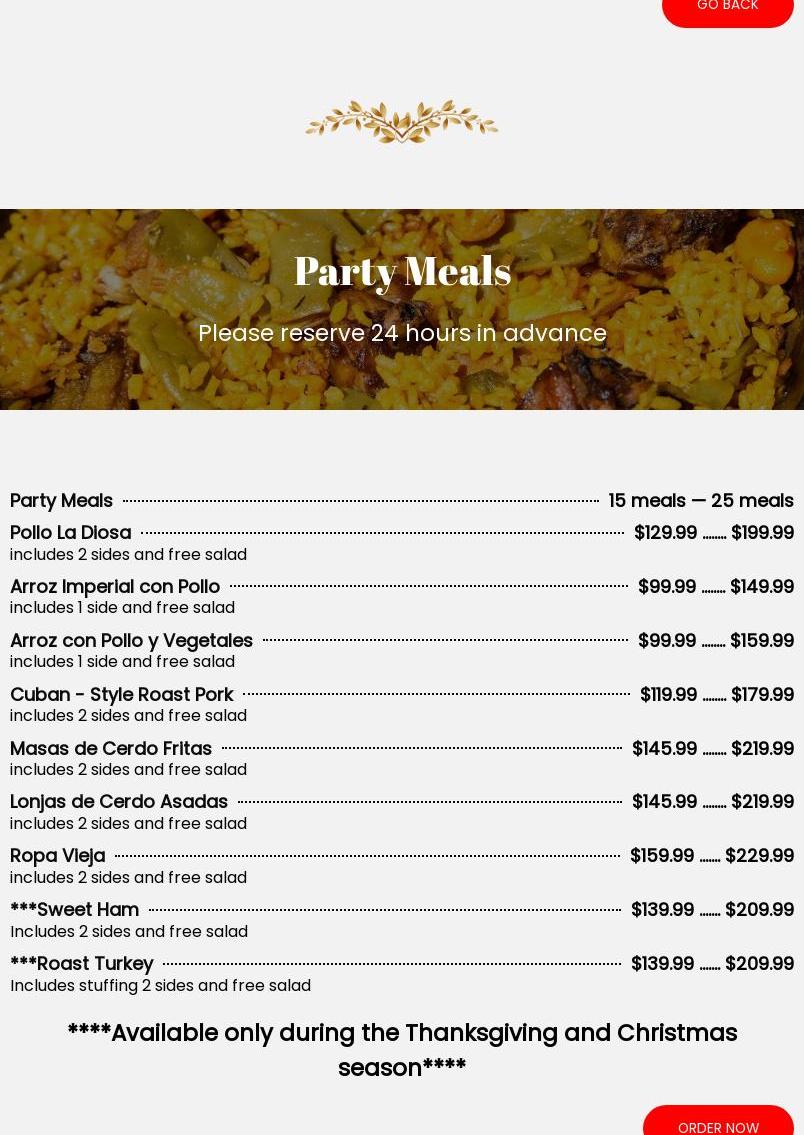Click the "Includes stuffing 2 sides" description
The width and height of the screenshot is (804, 1135).
(160, 986)
